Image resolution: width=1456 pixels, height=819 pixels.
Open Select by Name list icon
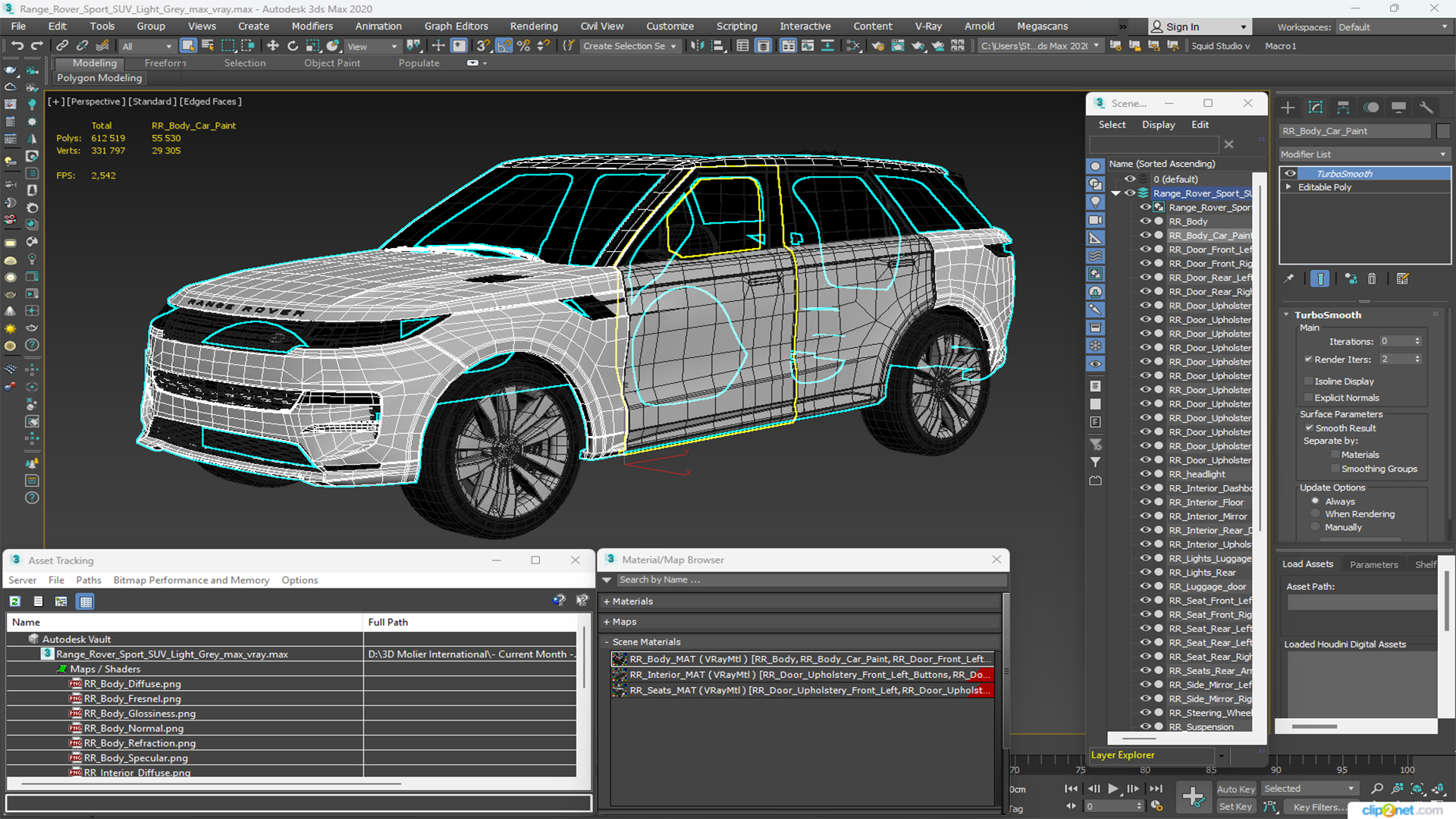pyautogui.click(x=208, y=46)
